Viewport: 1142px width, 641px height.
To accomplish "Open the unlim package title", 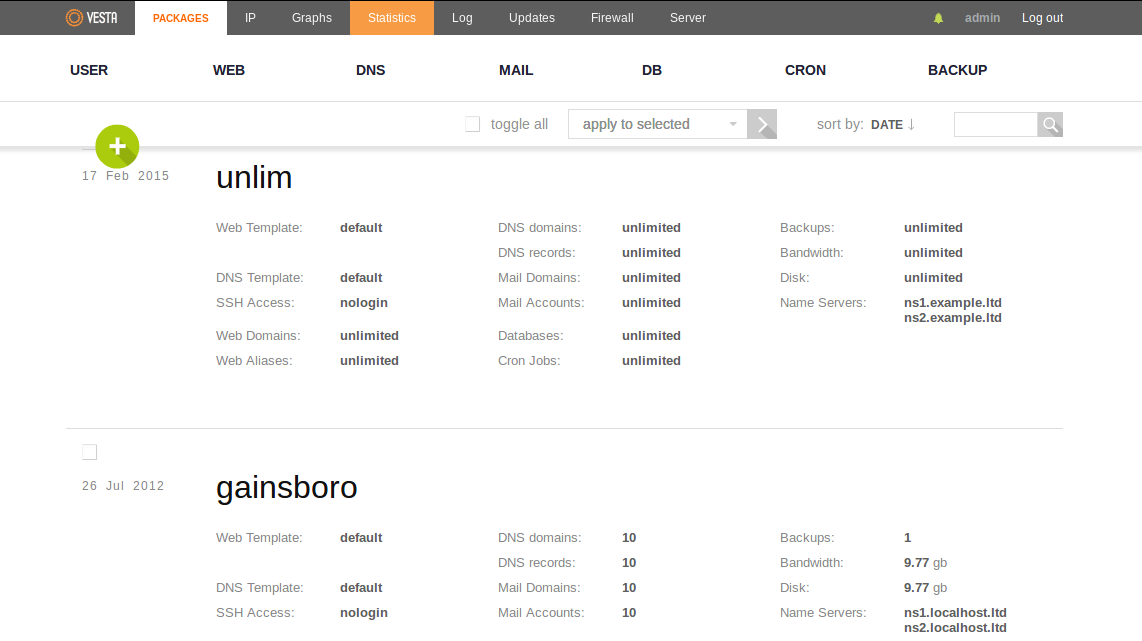I will click(x=254, y=178).
